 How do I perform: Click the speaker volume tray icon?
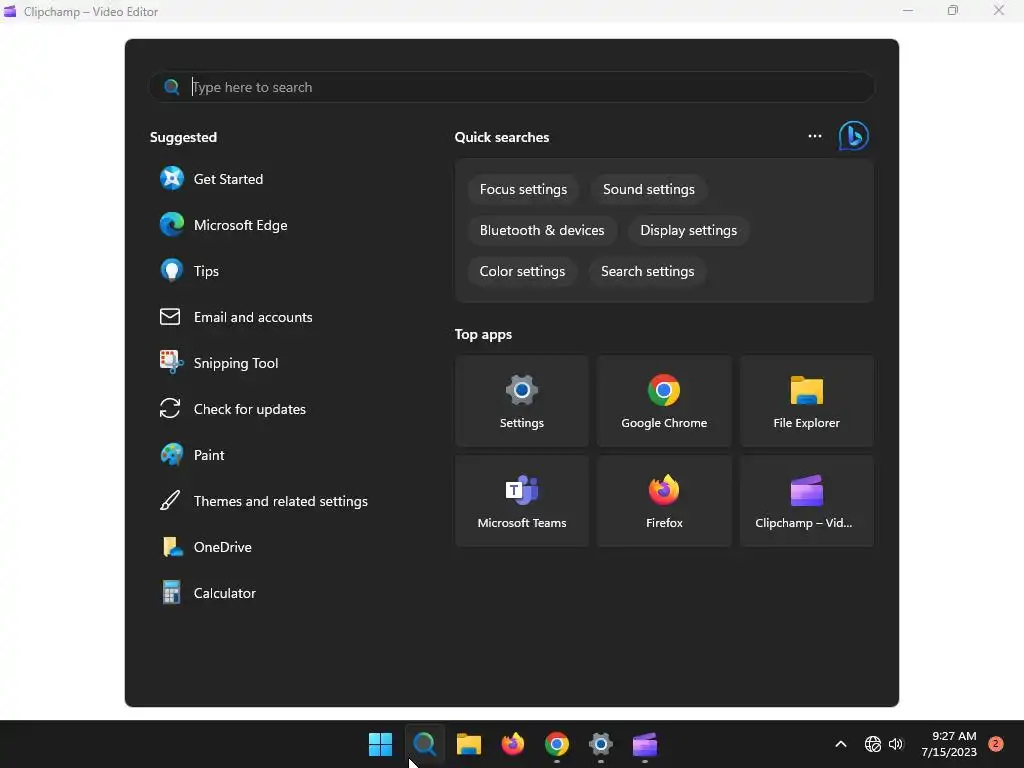896,744
